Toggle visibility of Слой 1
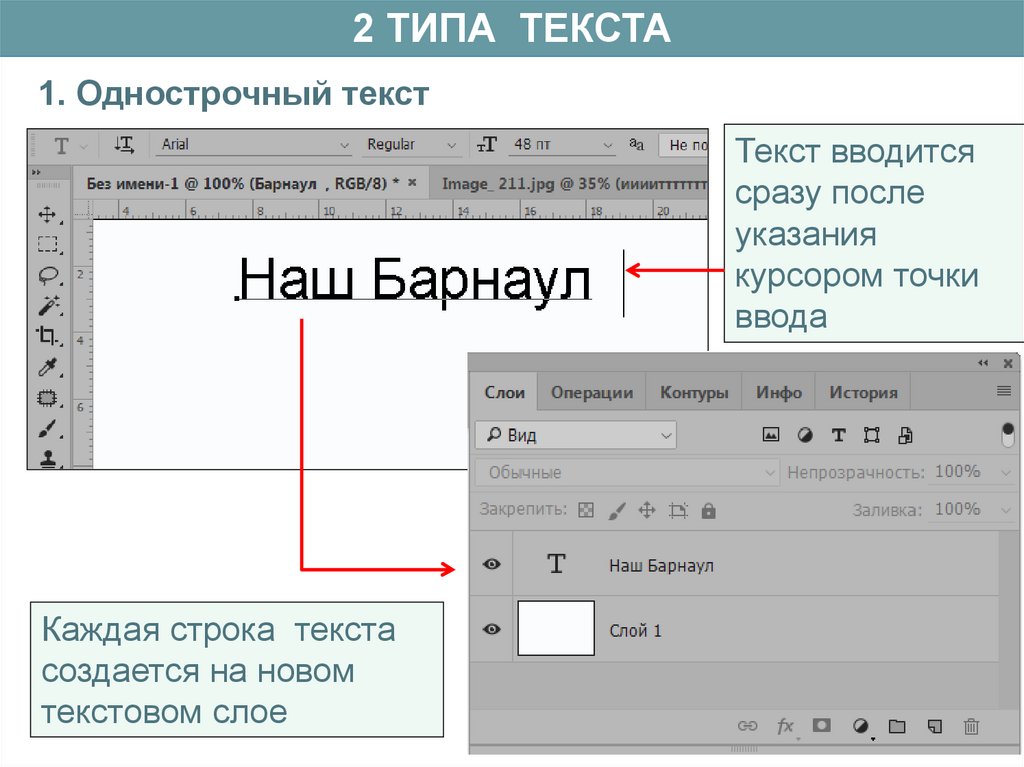 491,630
